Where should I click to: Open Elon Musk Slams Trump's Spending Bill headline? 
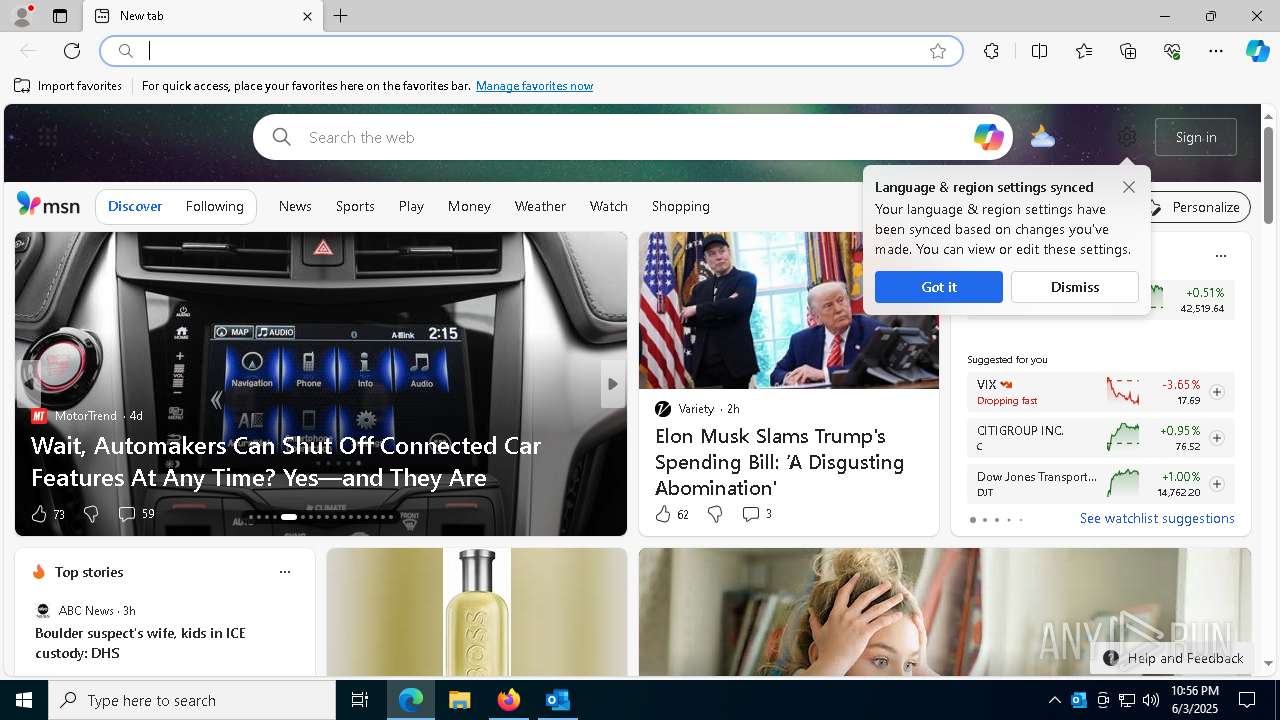point(779,462)
